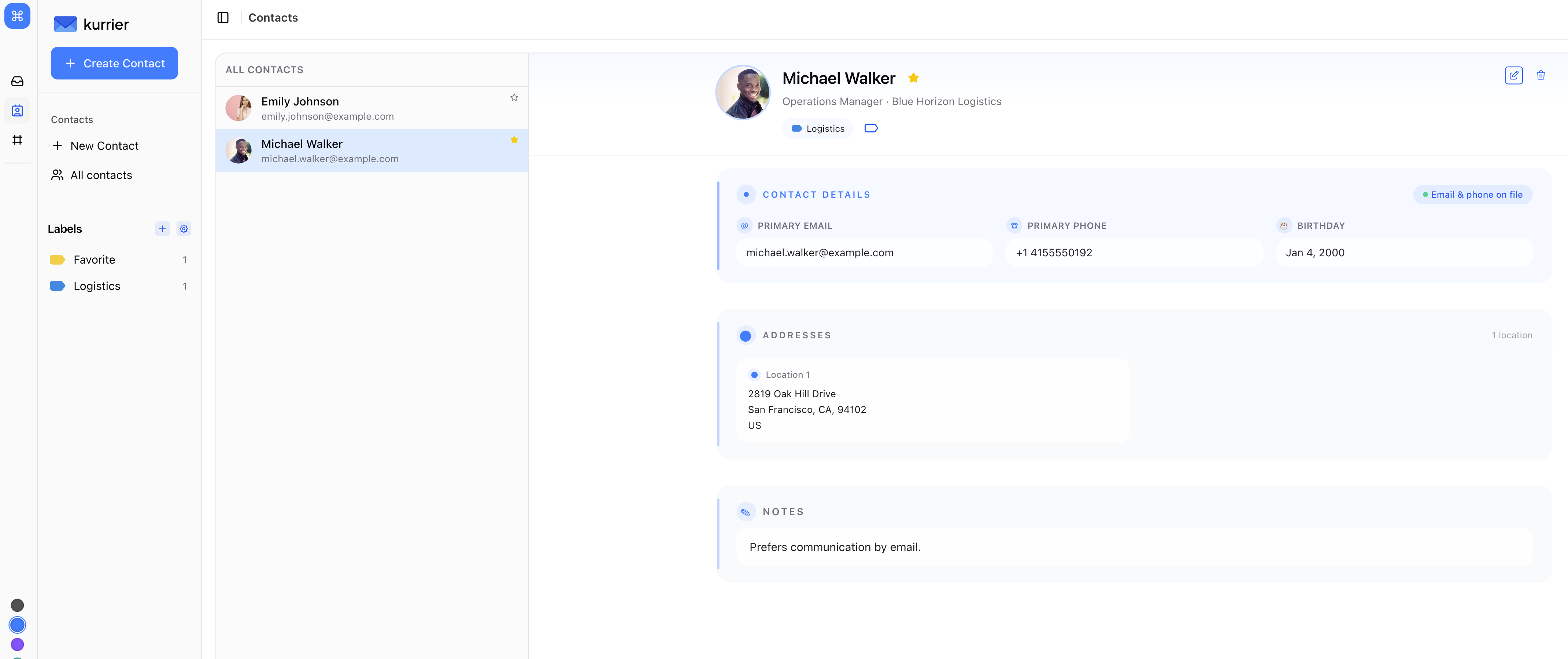Unstar Michael Walker in the contact list

(x=514, y=140)
